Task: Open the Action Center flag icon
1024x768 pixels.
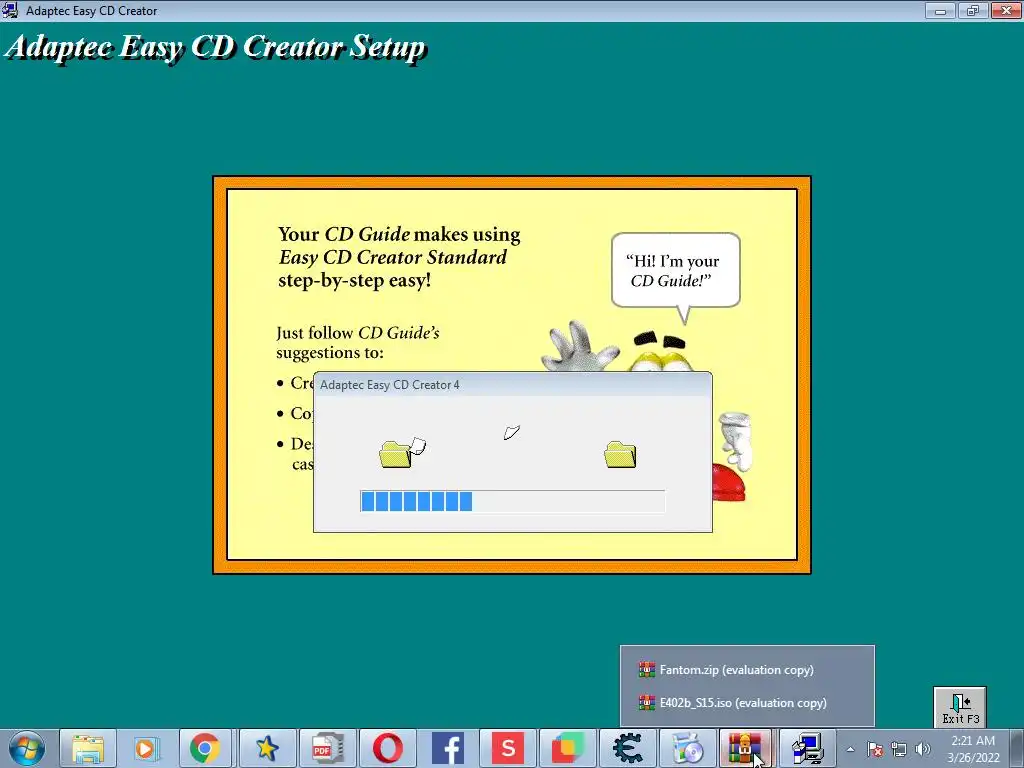Action: [x=875, y=749]
